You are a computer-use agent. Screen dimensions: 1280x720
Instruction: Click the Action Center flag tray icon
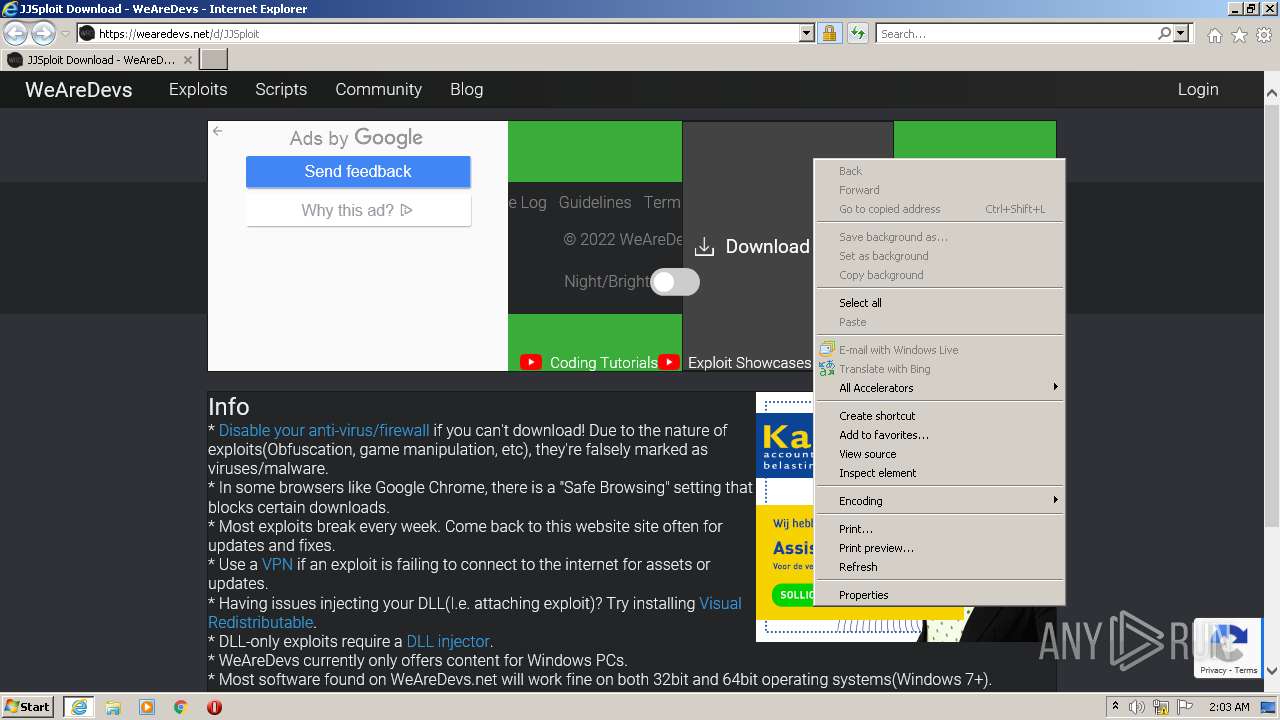point(1186,707)
